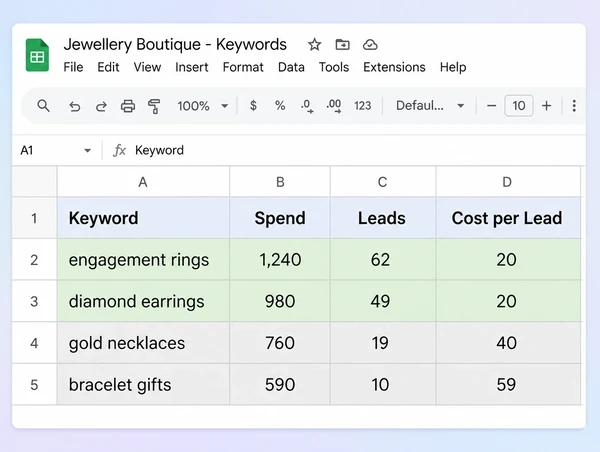600x452 pixels.
Task: Open the Google Sheets home icon
Action: [x=37, y=55]
